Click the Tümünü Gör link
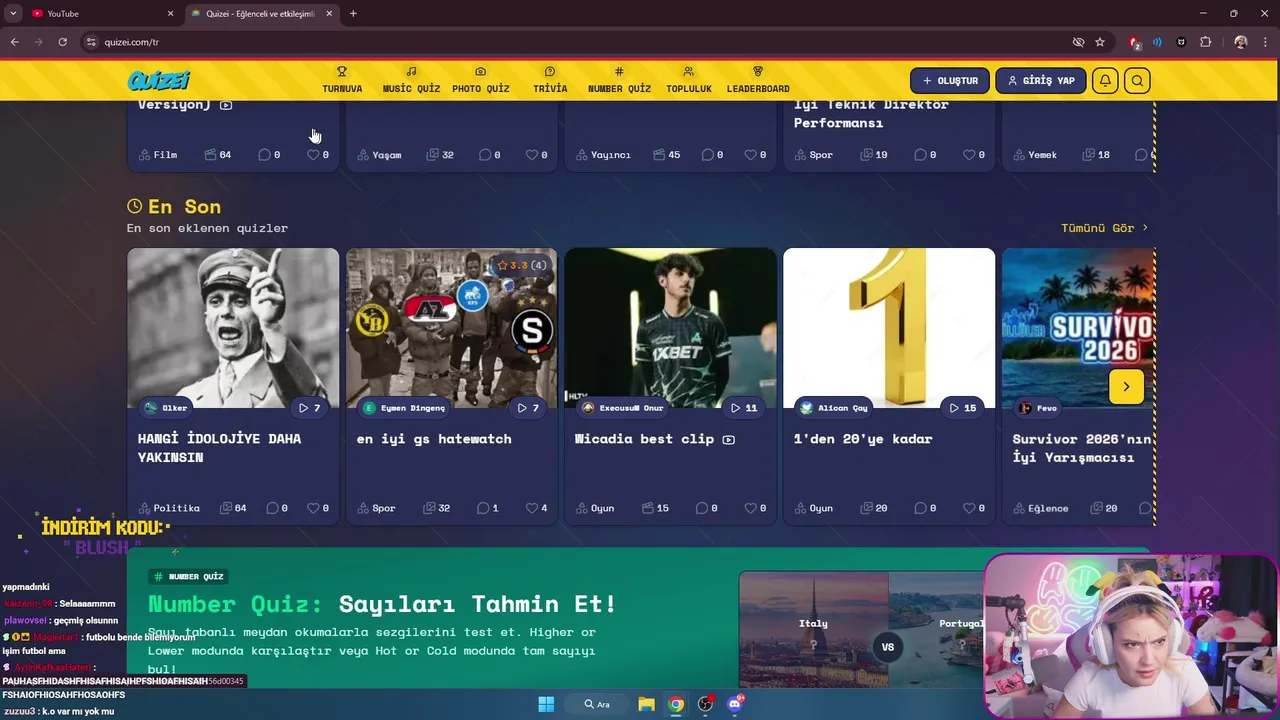1280x720 pixels. pyautogui.click(x=1104, y=228)
